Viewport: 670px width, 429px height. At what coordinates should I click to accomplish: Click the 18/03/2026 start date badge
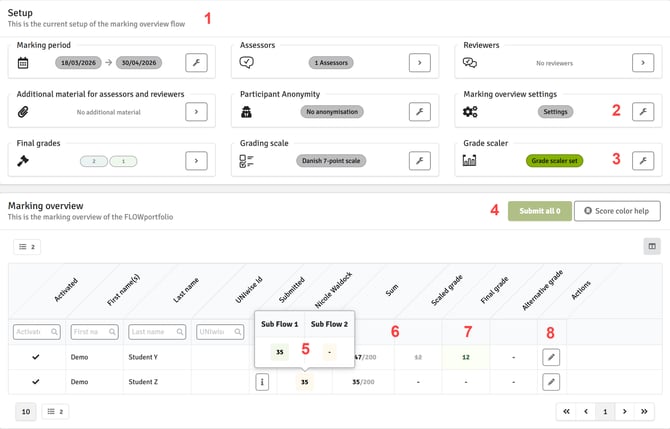point(78,63)
